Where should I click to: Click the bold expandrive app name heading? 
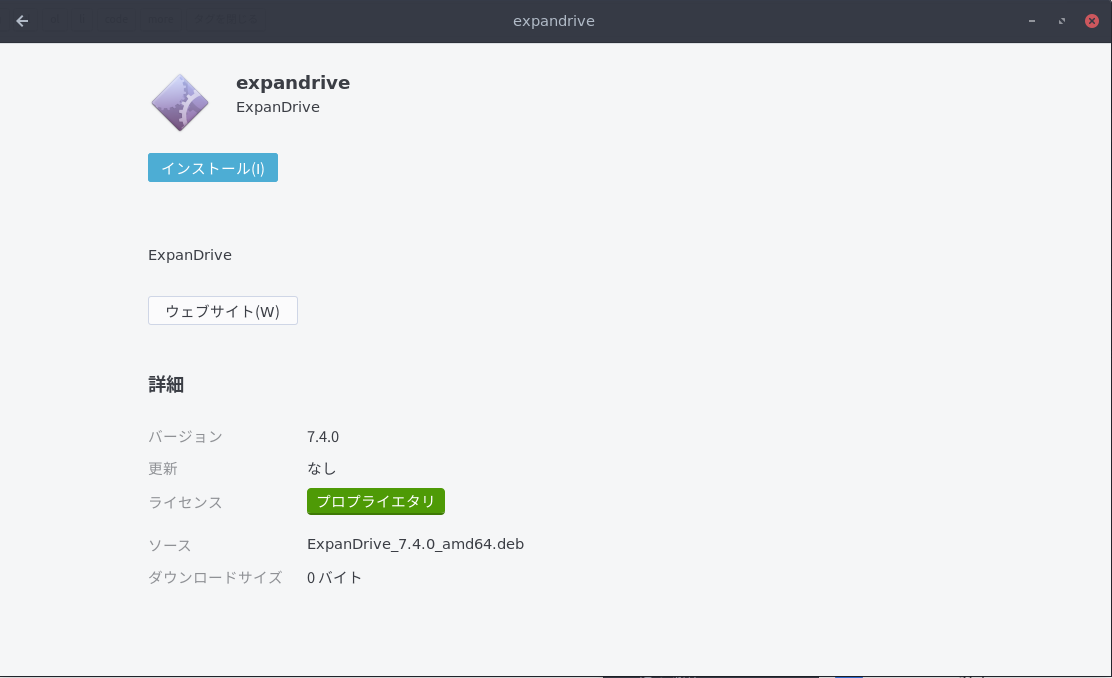293,83
